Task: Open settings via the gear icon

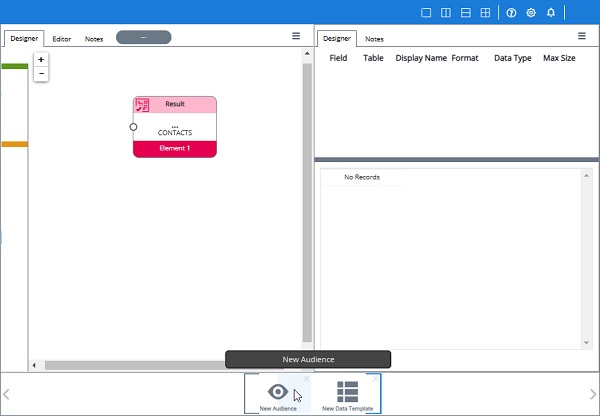Action: coord(531,13)
